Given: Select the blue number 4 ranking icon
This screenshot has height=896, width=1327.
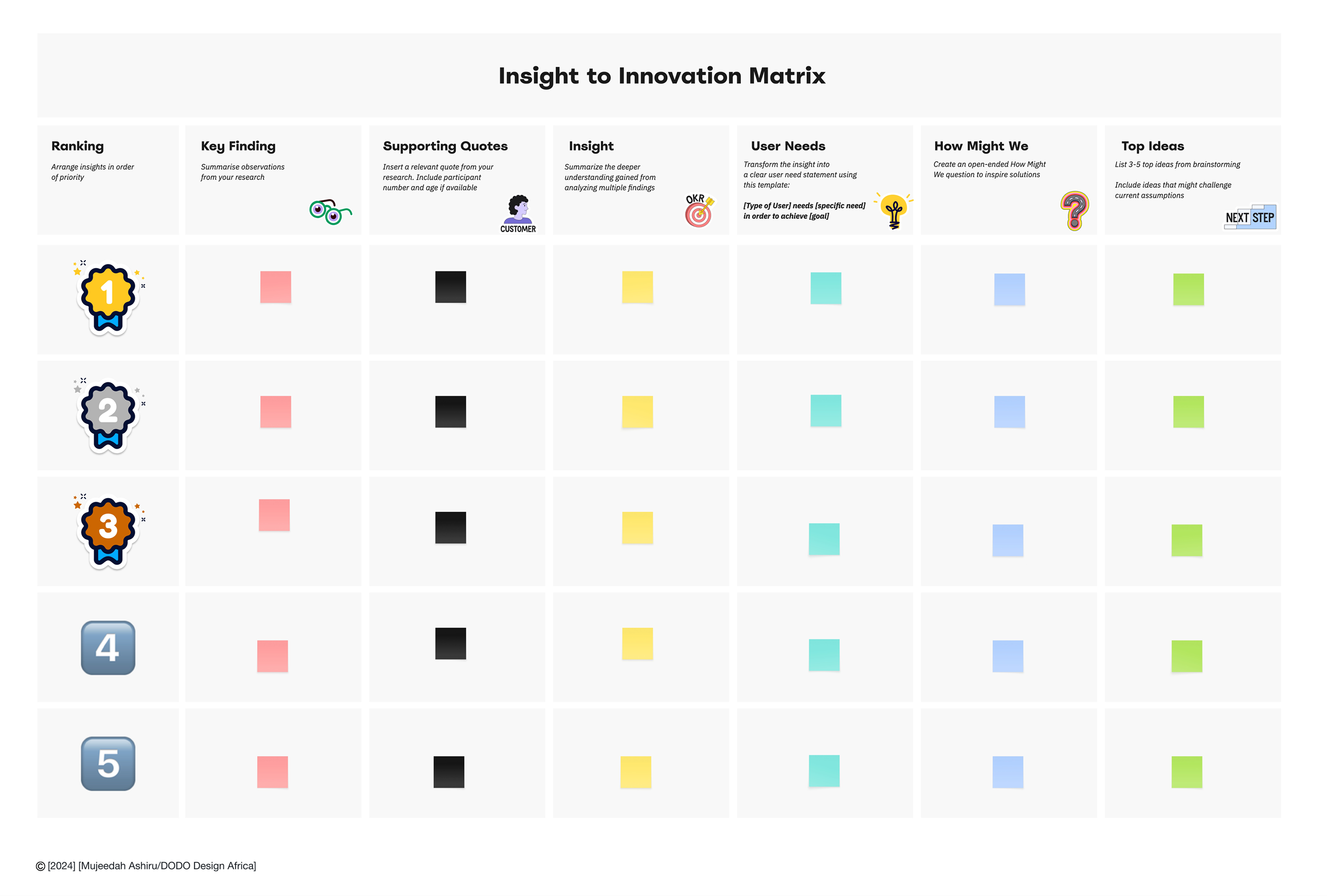Looking at the screenshot, I should pos(108,648).
